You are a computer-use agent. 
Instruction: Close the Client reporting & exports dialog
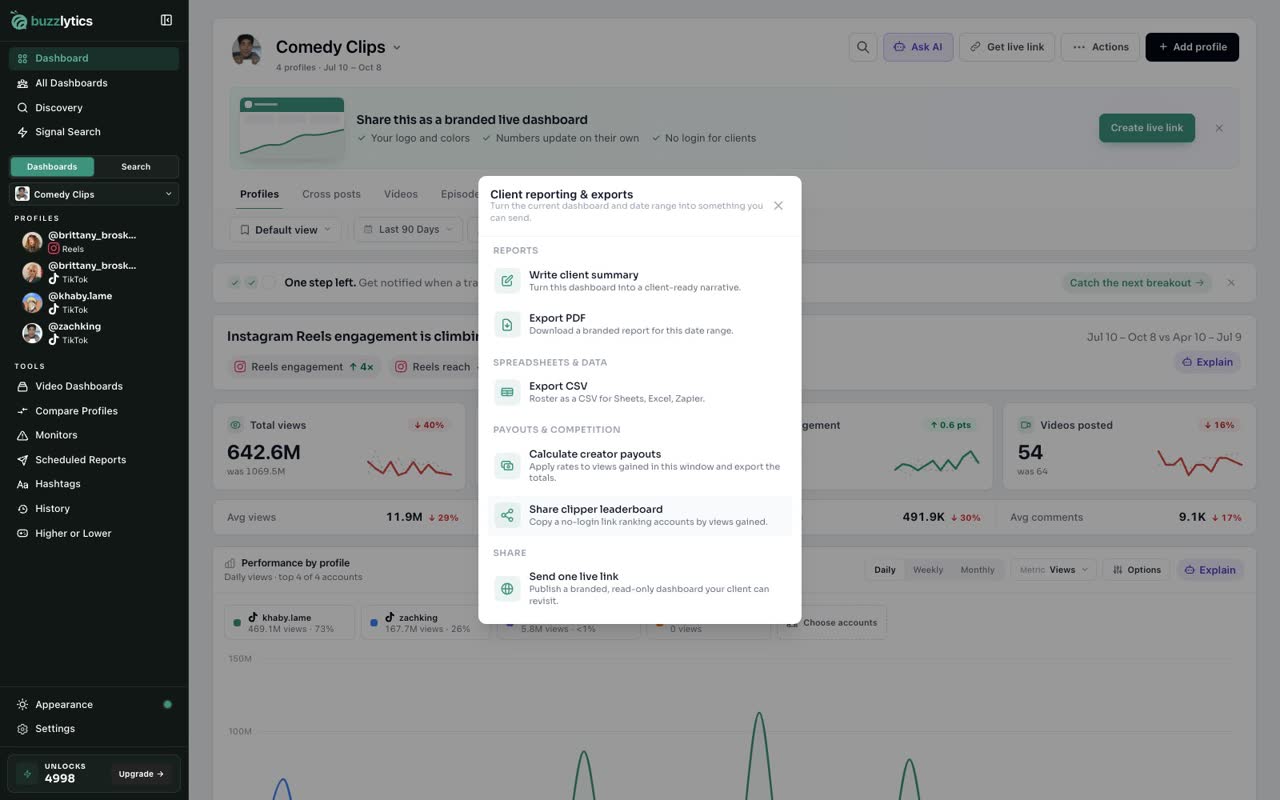[x=778, y=206]
